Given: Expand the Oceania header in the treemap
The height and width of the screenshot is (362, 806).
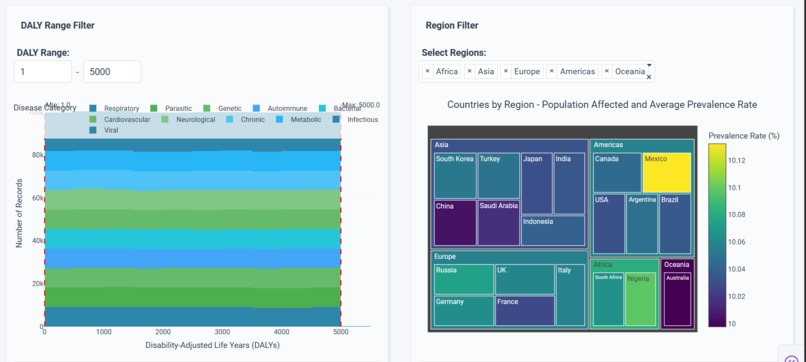Looking at the screenshot, I should [677, 264].
